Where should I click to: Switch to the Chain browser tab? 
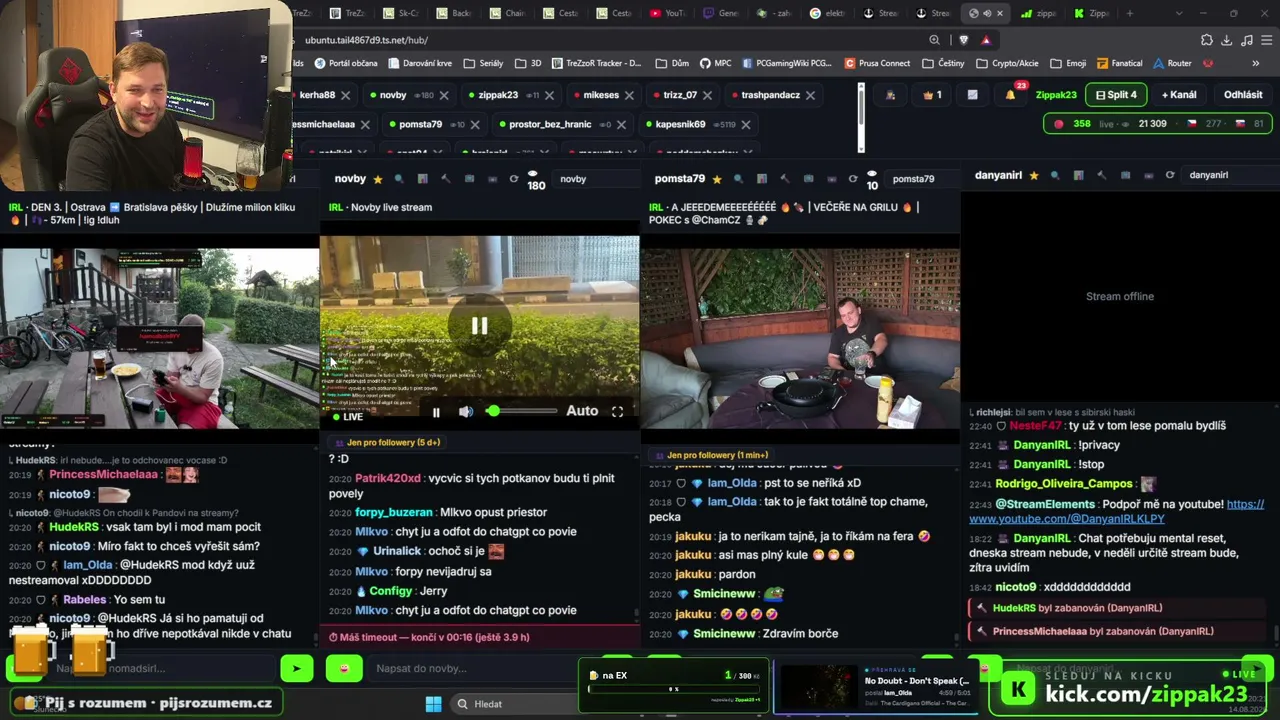tap(505, 13)
